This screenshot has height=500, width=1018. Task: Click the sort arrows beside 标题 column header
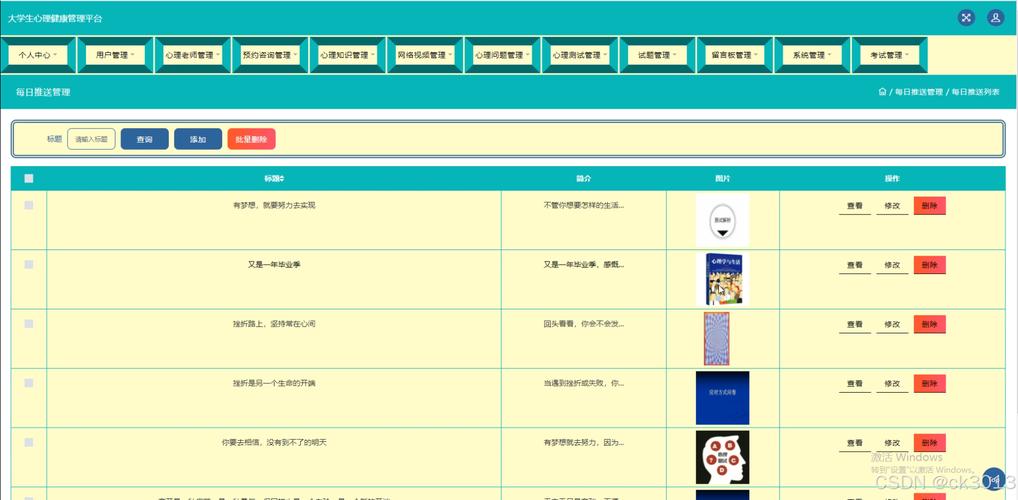(x=282, y=179)
